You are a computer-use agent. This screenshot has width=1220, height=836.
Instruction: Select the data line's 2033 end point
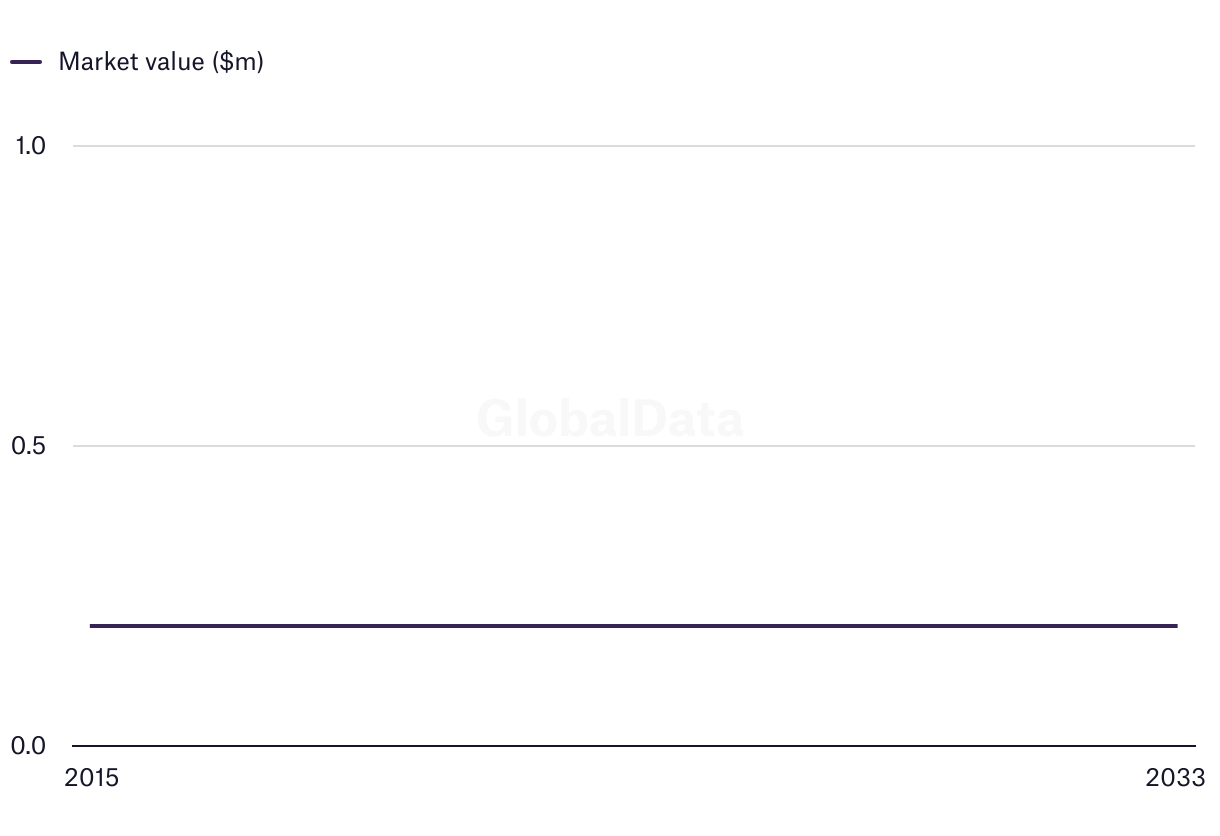(1176, 626)
